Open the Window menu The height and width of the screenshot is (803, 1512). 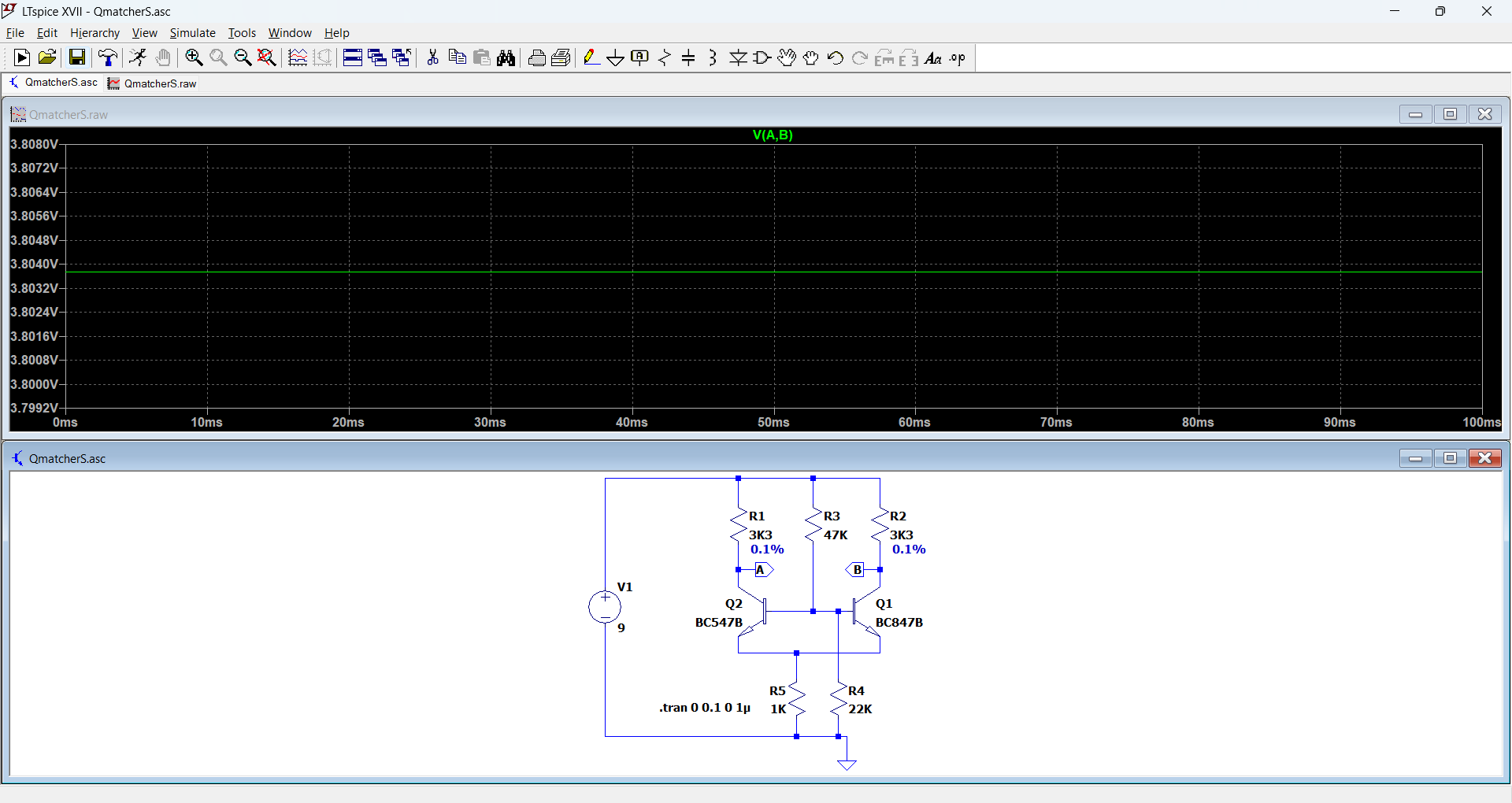click(x=290, y=33)
